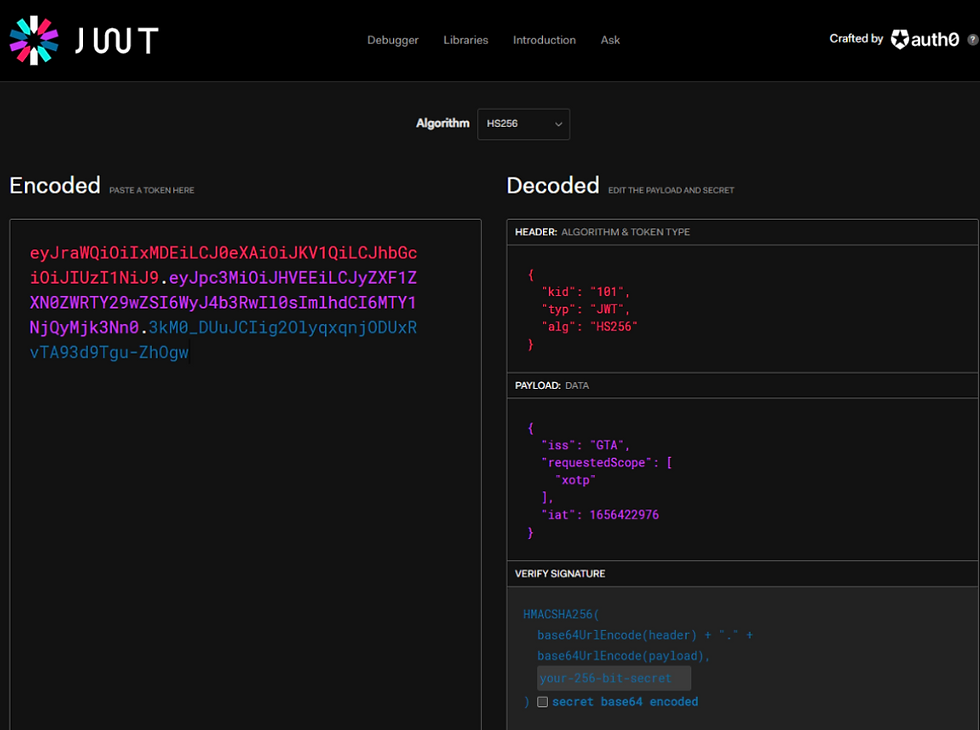Click the "xotp" scope value
Screen dimensions: 980x730
[576, 481]
